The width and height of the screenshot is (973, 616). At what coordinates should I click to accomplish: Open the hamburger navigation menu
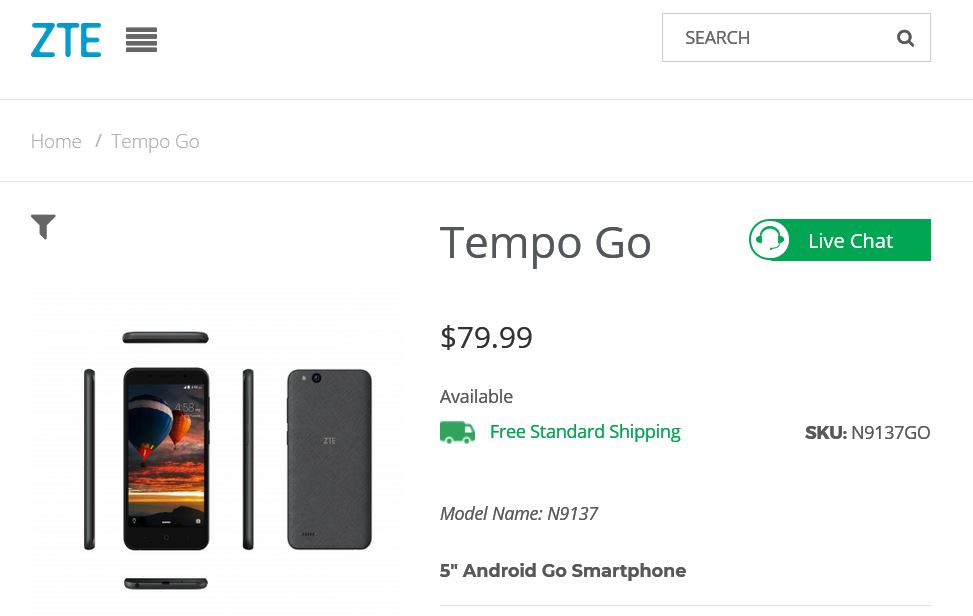pos(141,40)
